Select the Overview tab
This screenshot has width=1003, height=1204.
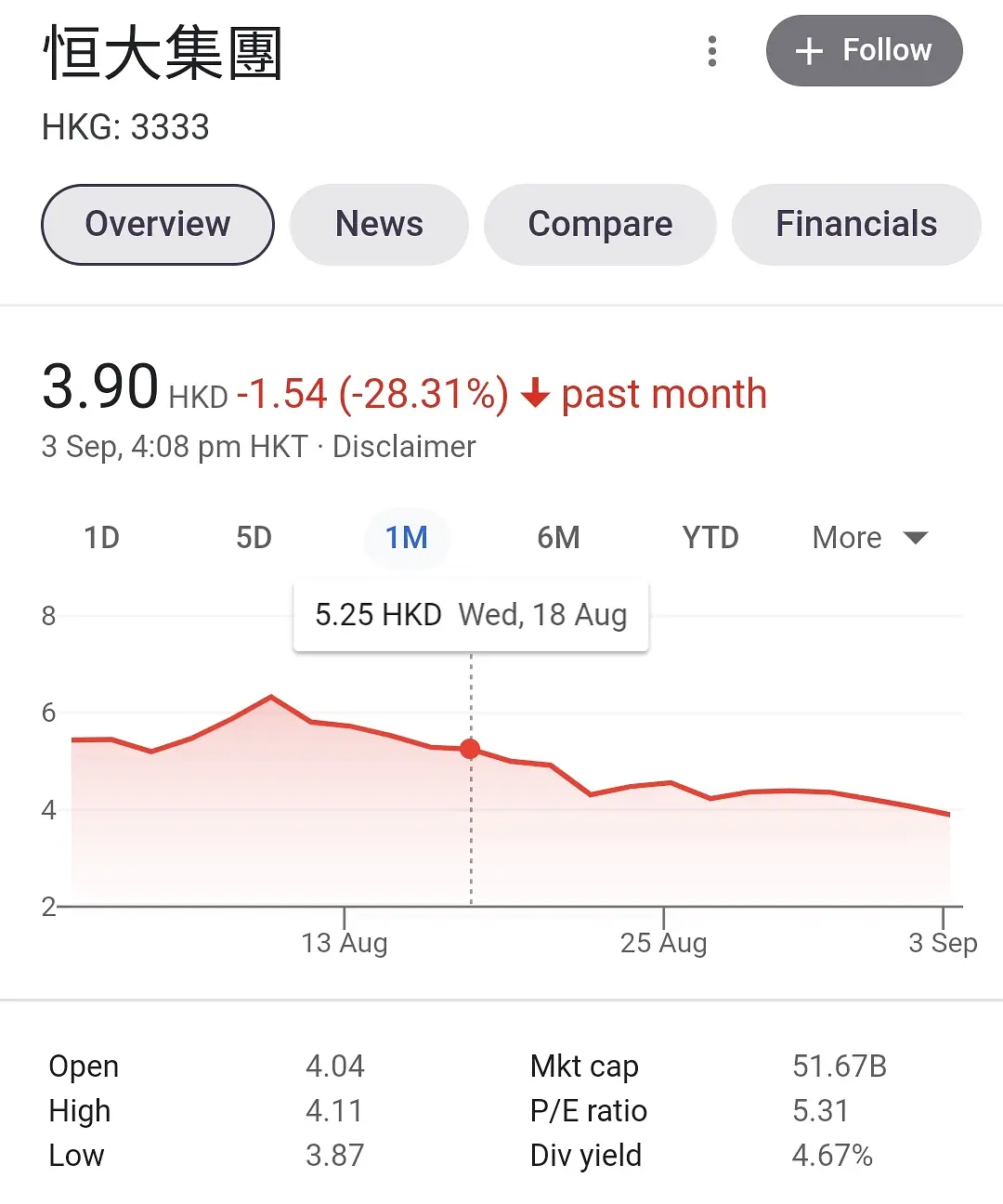click(158, 225)
